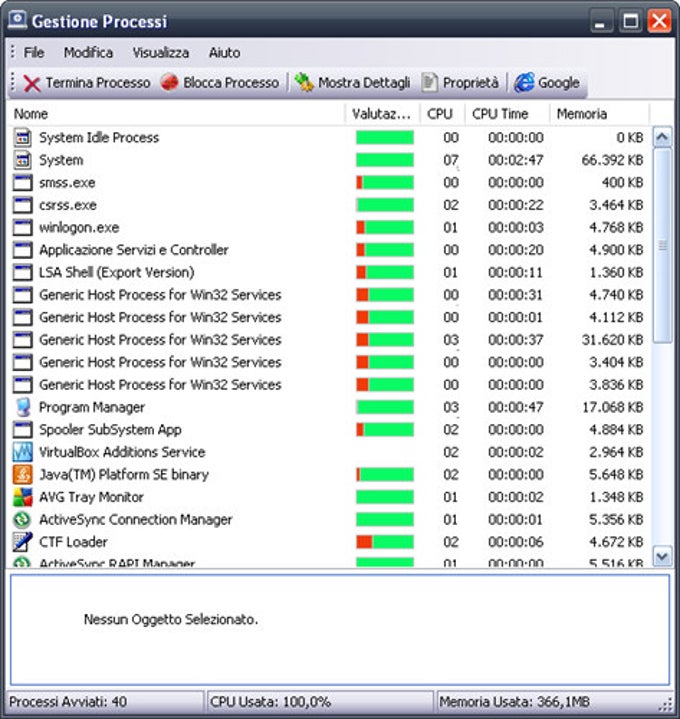Image resolution: width=680 pixels, height=719 pixels.
Task: Click the 00:00:47 CPU time value
Action: [516, 407]
